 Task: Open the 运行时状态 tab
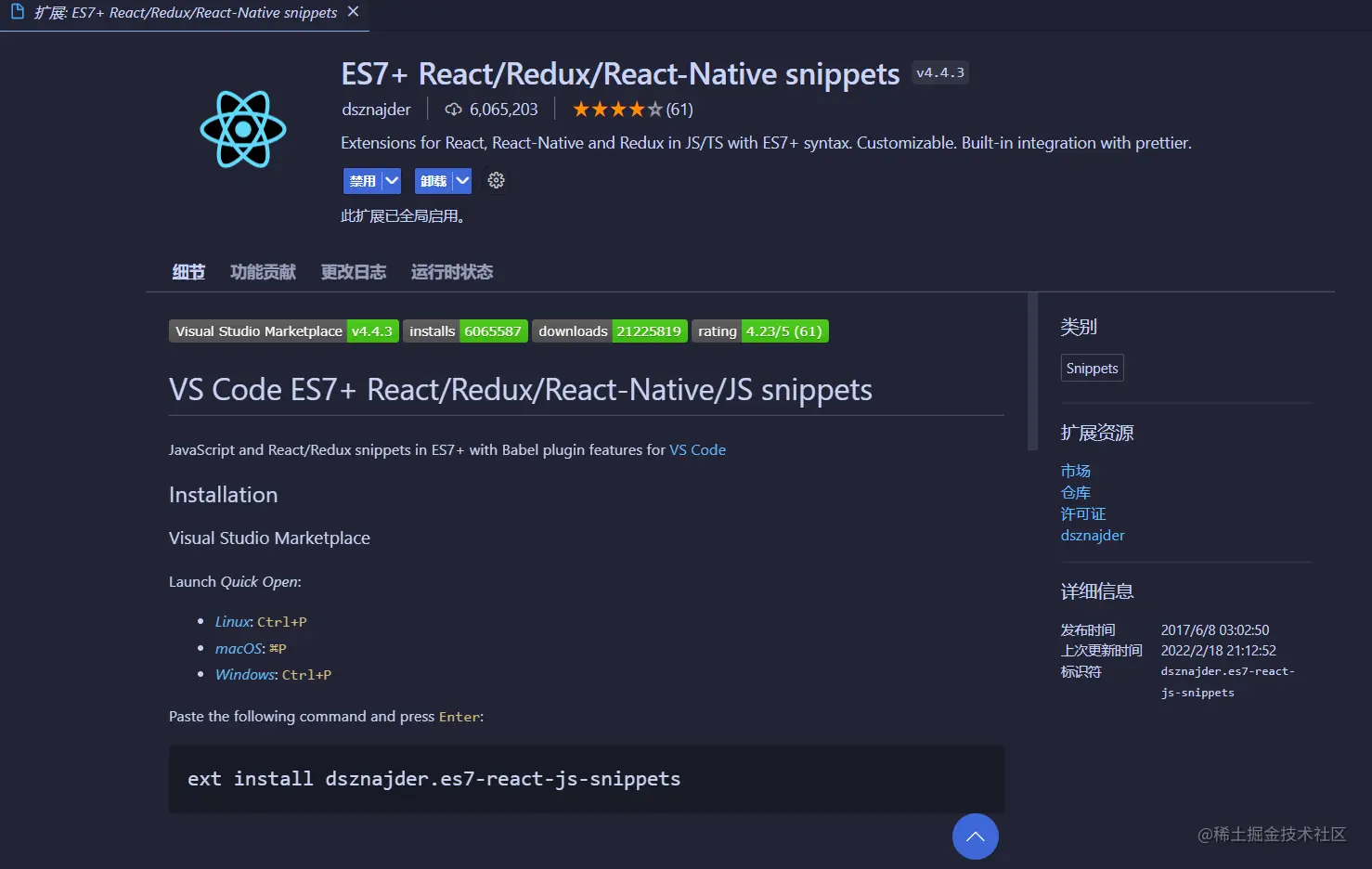point(452,272)
